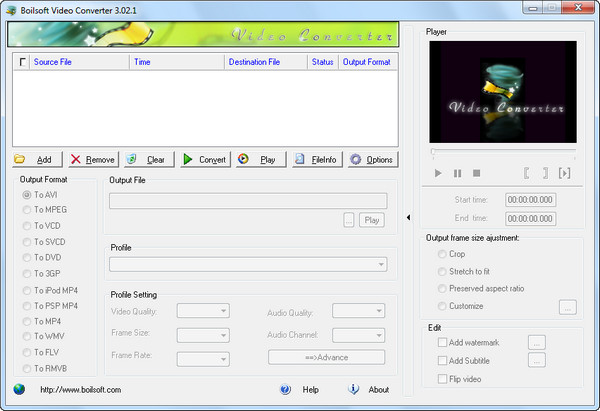This screenshot has height=411, width=600.
Task: Open Help from the bottom bar
Action: 285,390
